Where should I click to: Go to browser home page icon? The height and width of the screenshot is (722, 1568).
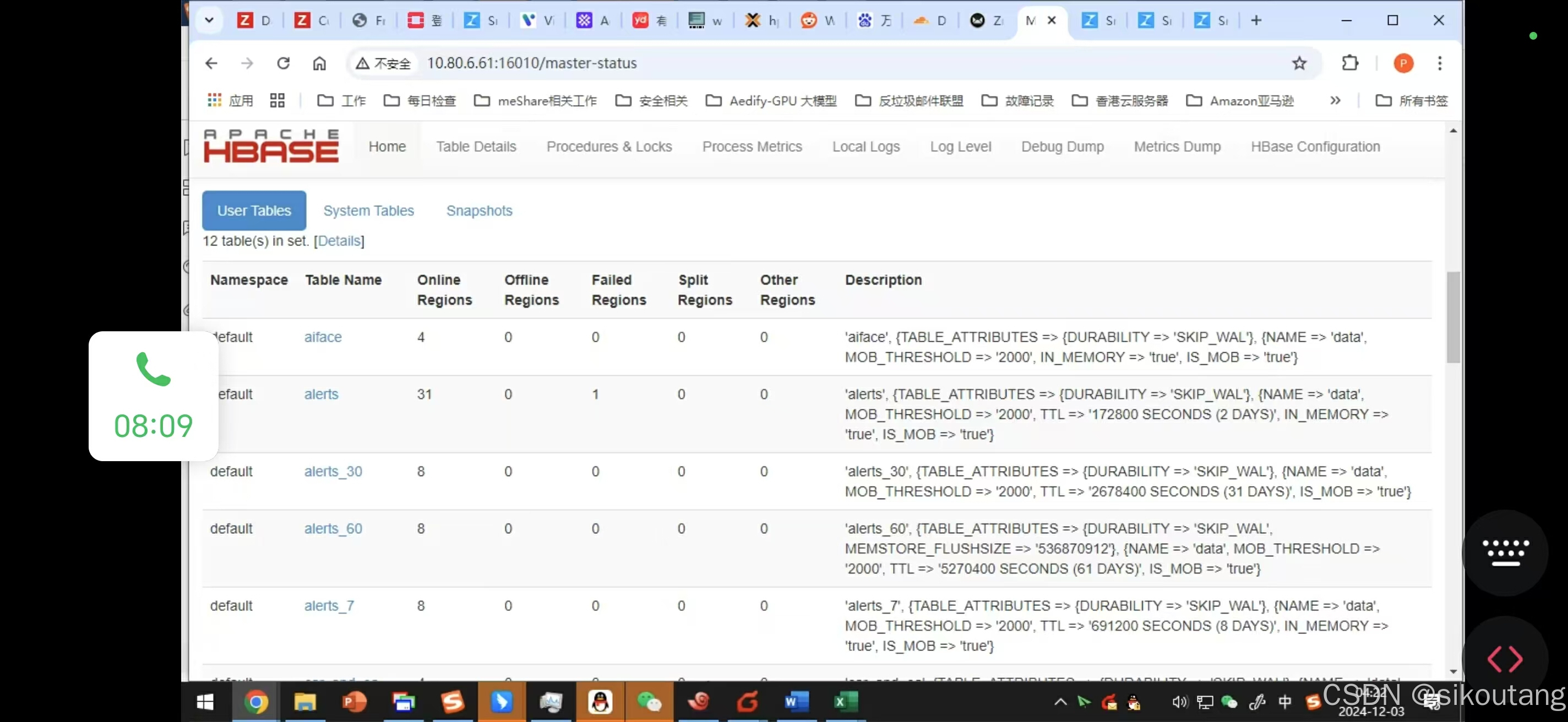pos(319,63)
